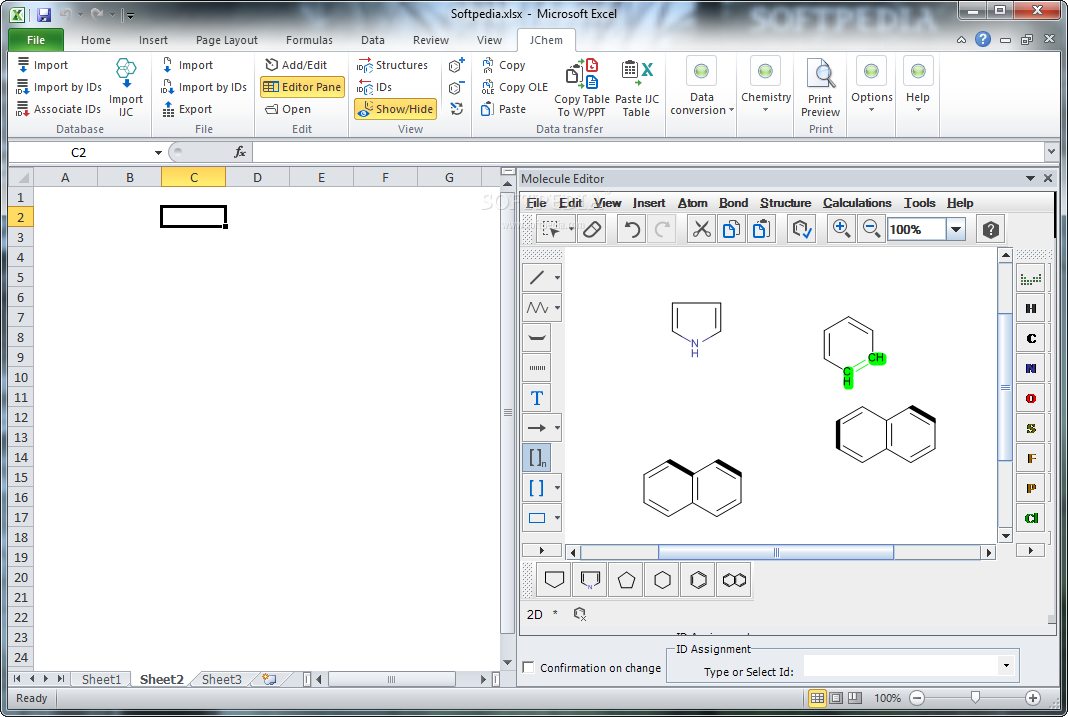Select the Text tool T
Image resolution: width=1068 pixels, height=717 pixels.
pos(537,398)
